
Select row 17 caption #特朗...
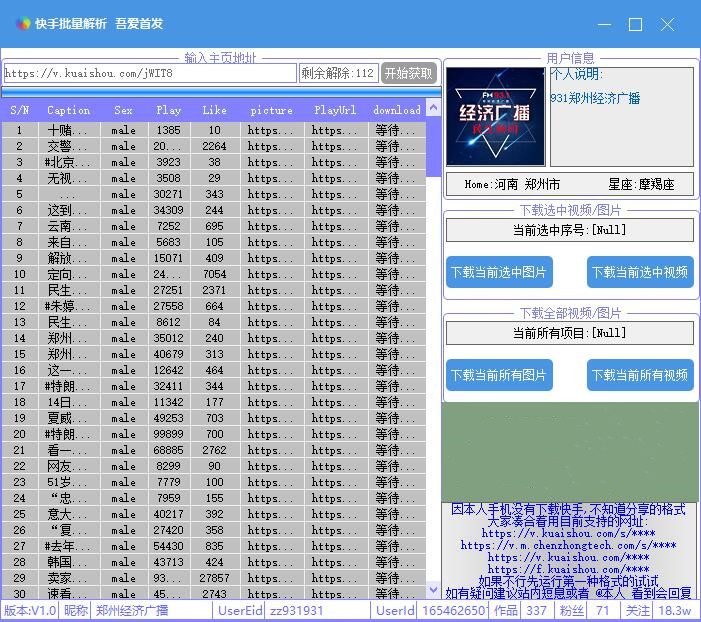pos(68,386)
